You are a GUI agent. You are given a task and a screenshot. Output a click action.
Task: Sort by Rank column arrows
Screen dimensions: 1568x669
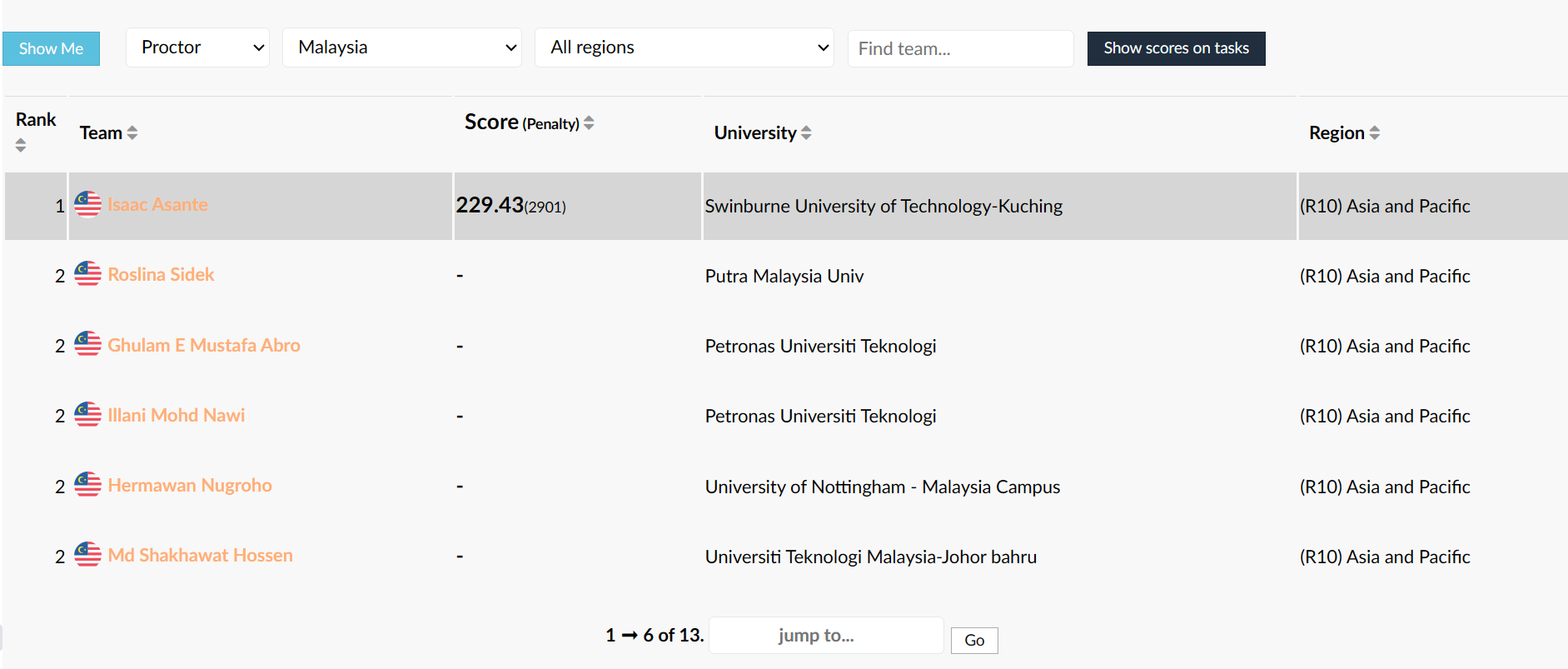tap(21, 145)
